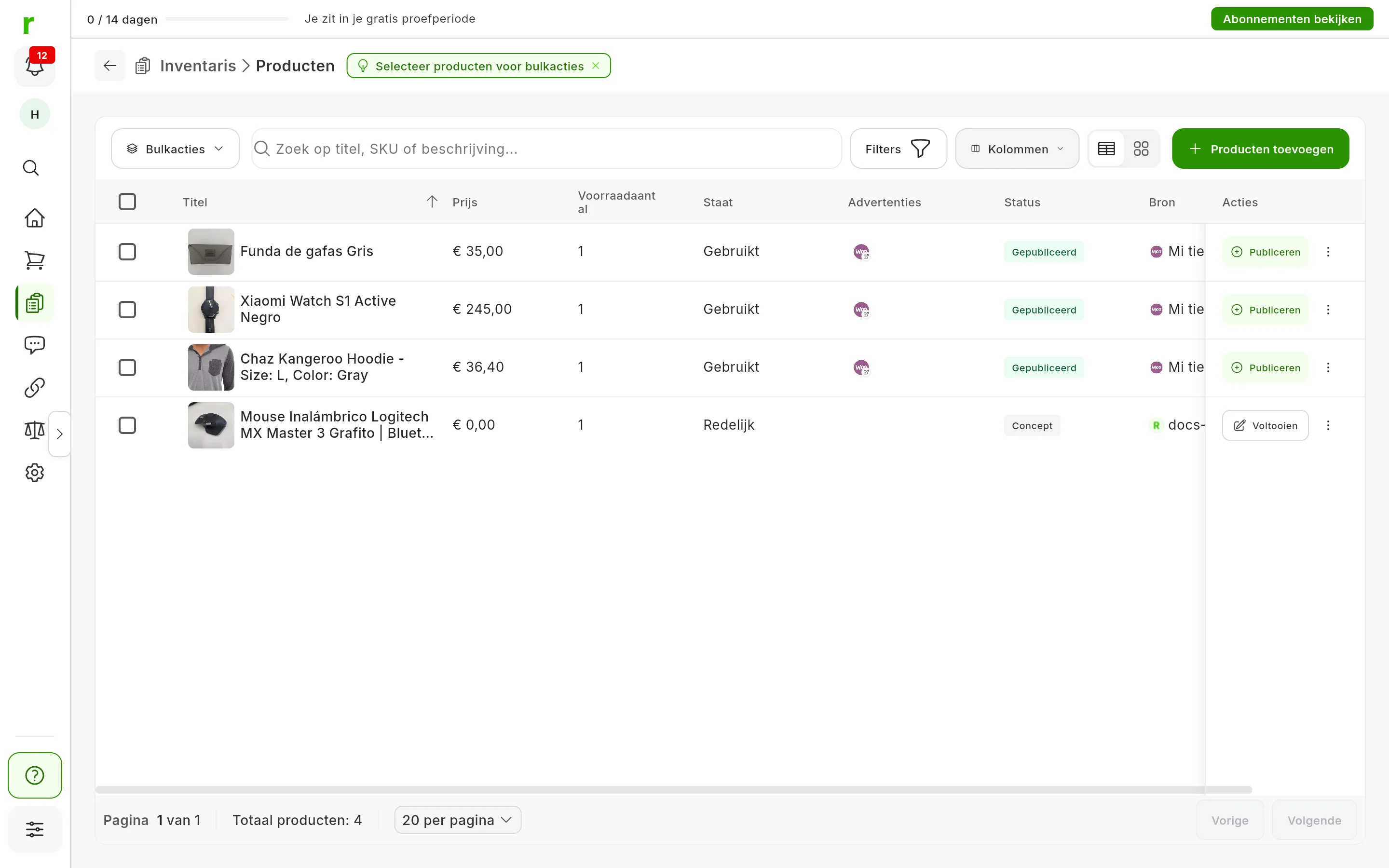Click Producten toevoegen button
1389x868 pixels.
1260,149
